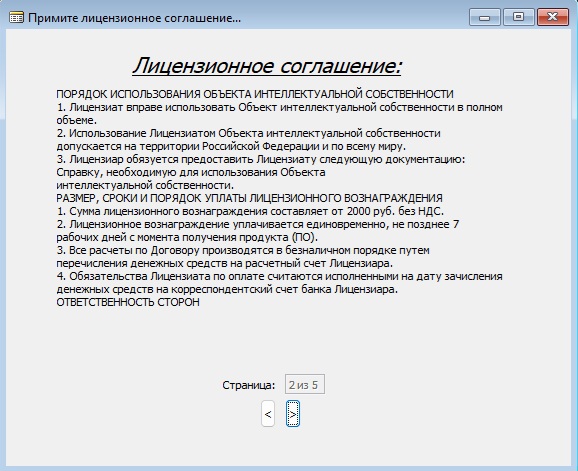Click the line about корреспондентский счет банка
This screenshot has height=471, width=578.
pyautogui.click(x=227, y=289)
